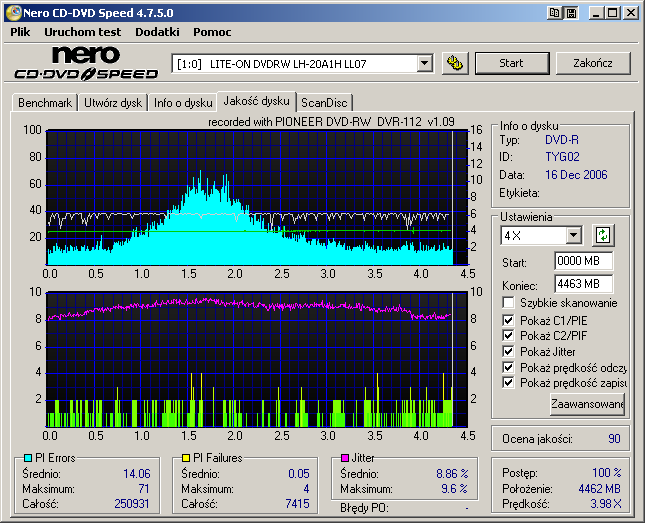Click the copy results icon in title bar
The height and width of the screenshot is (523, 645).
tap(555, 13)
